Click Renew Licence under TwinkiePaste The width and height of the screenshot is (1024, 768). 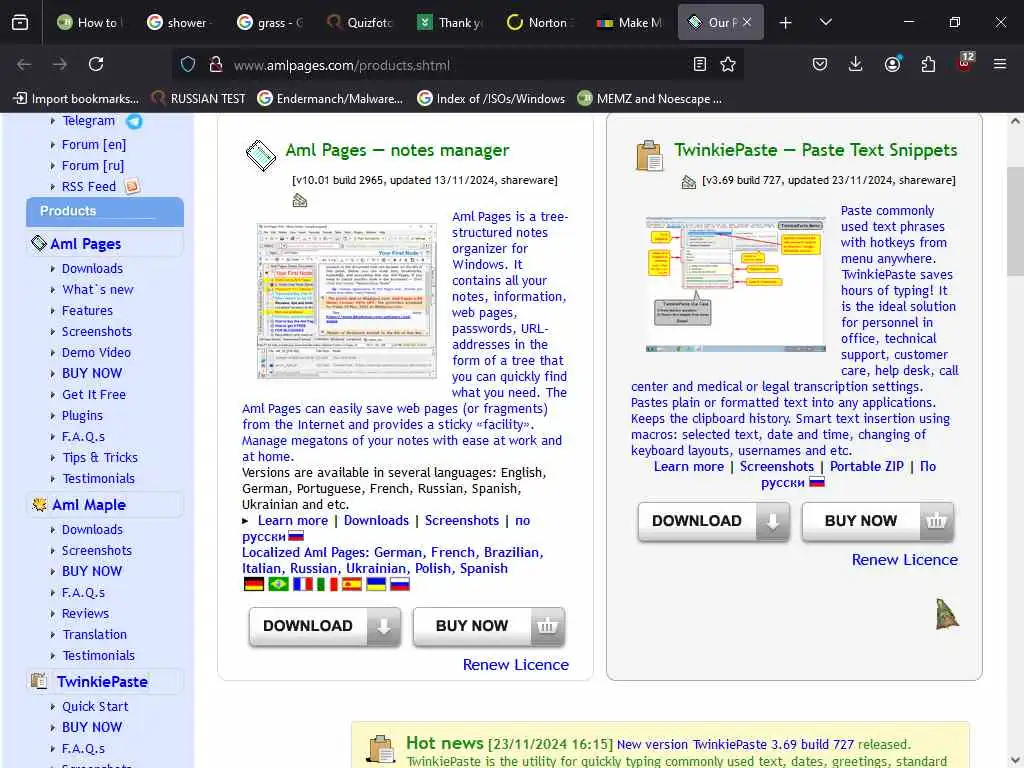904,560
